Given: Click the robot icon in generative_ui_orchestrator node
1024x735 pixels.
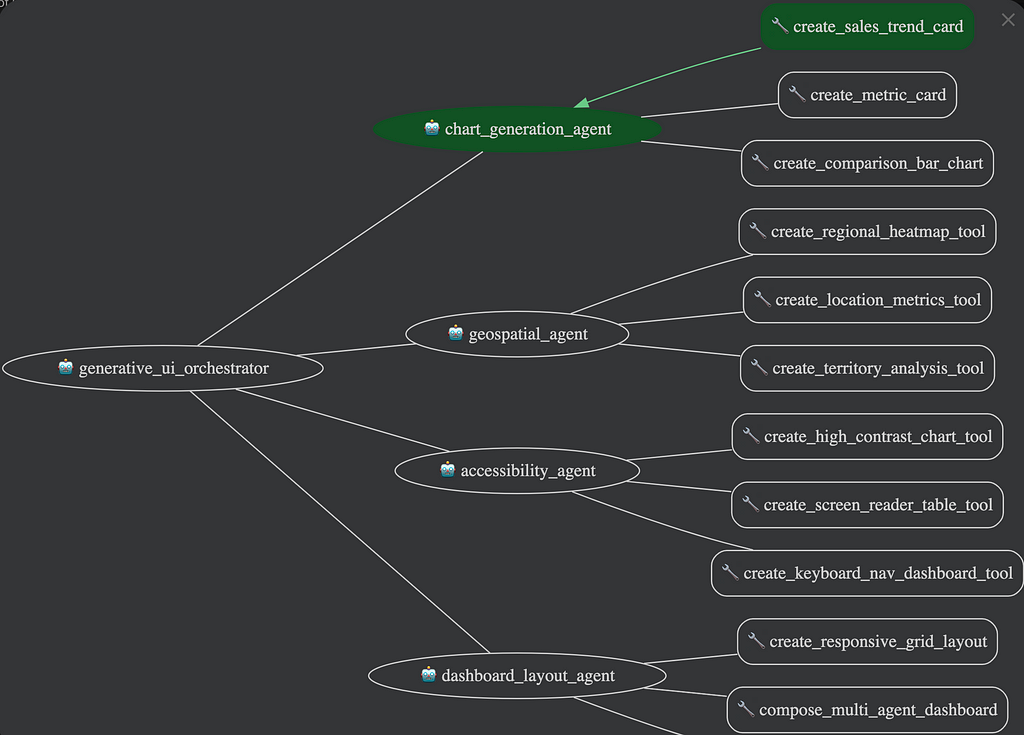Looking at the screenshot, I should (x=65, y=367).
